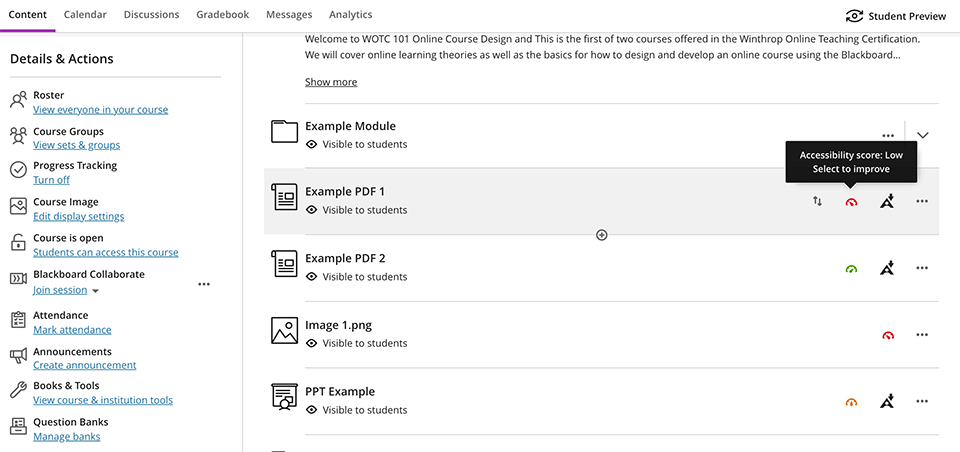Click the Create announcement link

84,365
